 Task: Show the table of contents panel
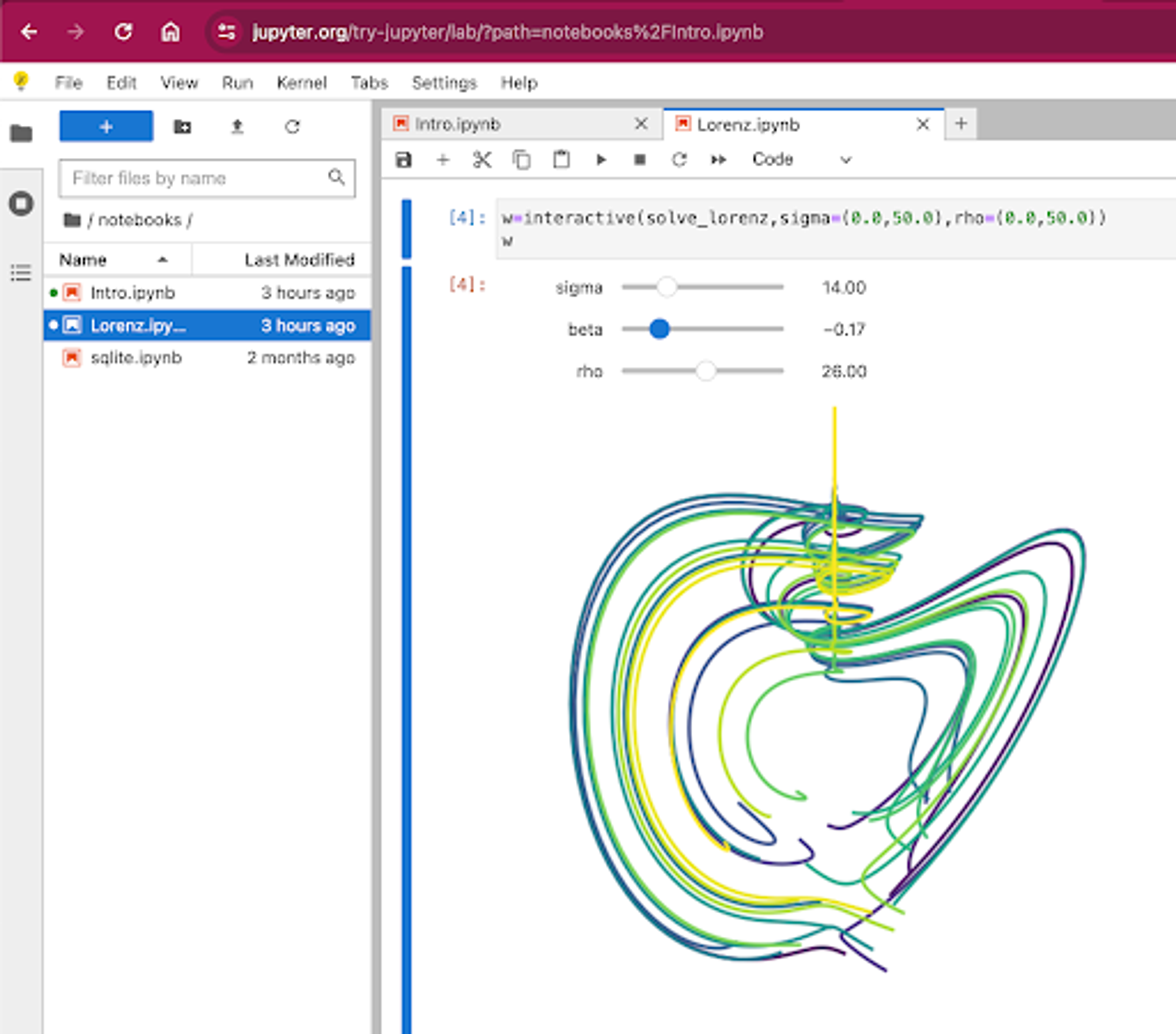[x=21, y=272]
